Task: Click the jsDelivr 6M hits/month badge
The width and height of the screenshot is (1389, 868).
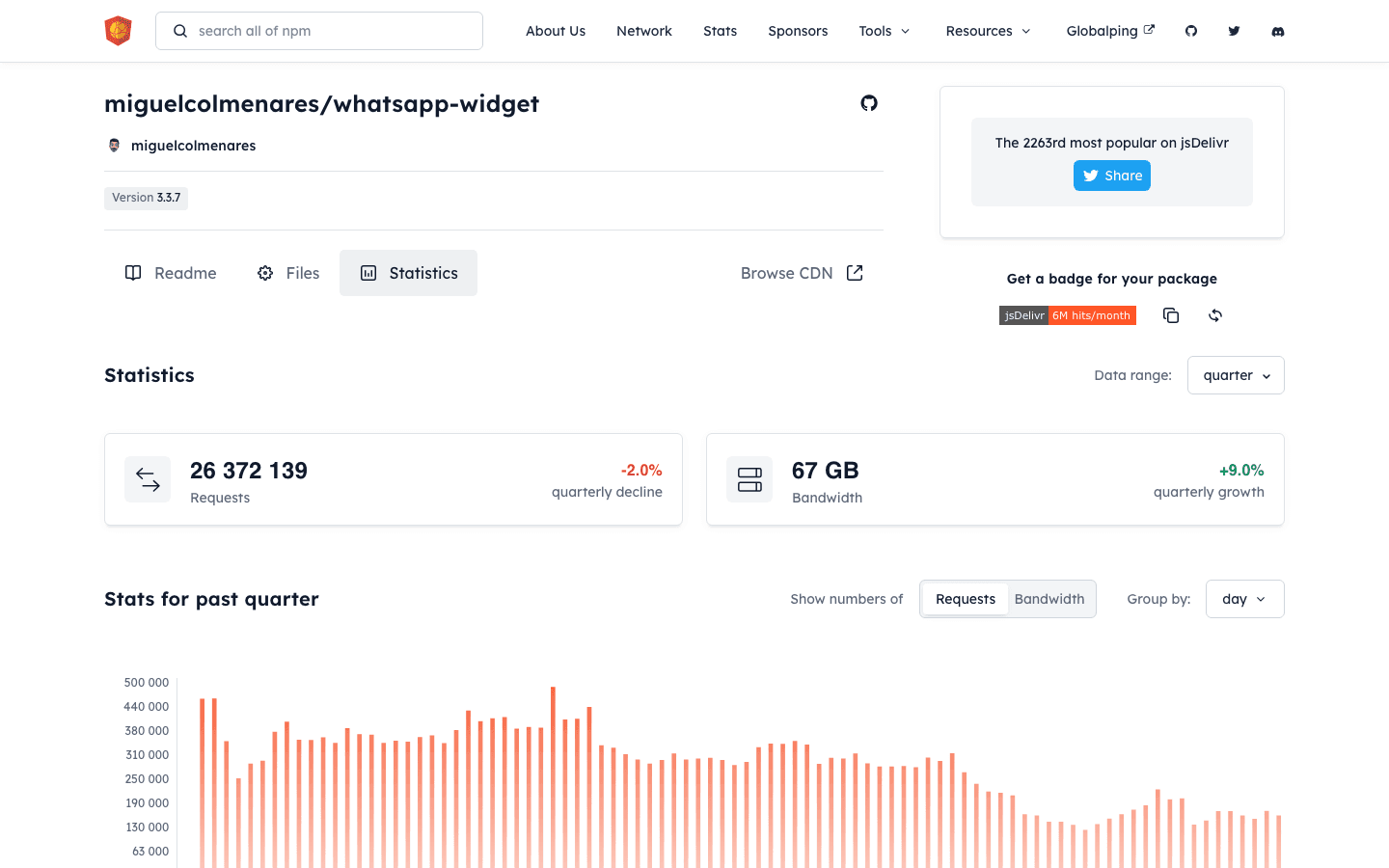Action: (1068, 315)
